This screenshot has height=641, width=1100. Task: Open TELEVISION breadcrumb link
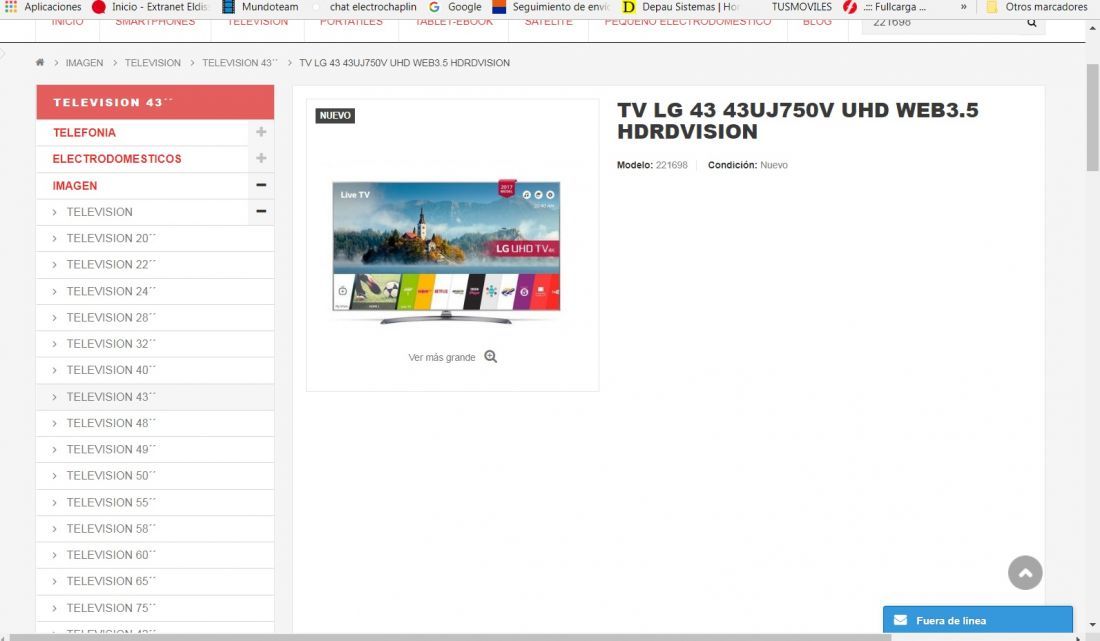153,62
